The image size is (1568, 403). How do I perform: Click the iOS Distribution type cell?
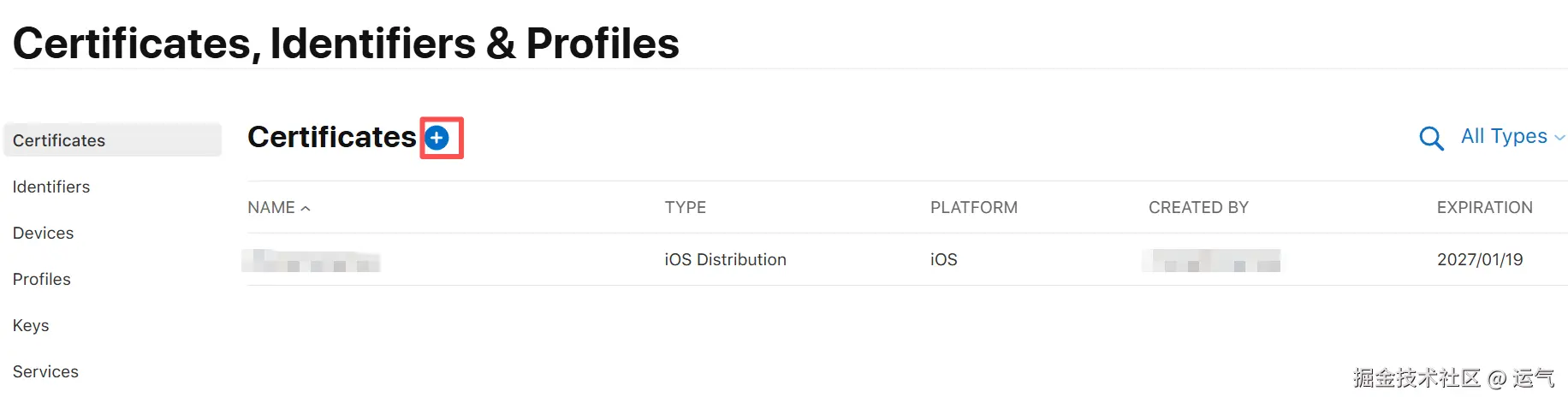coord(725,259)
